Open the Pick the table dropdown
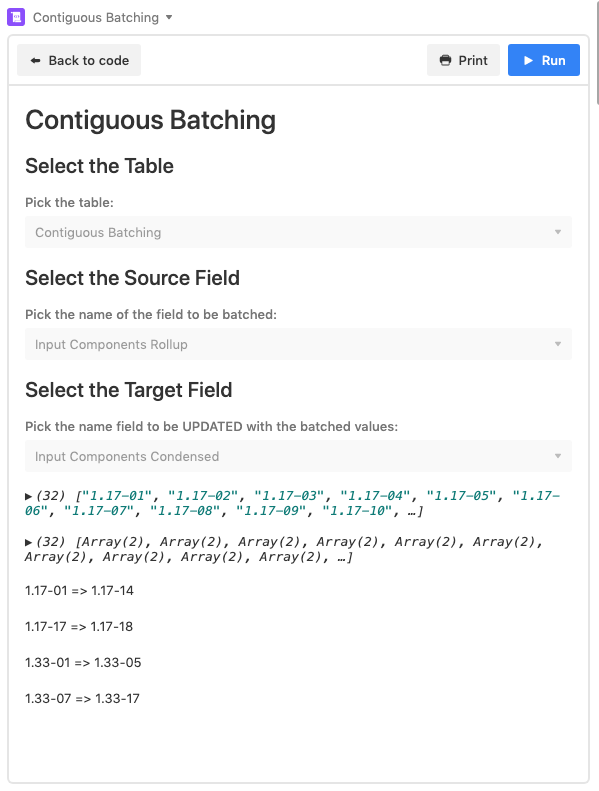Viewport: 599px width, 791px height. click(298, 232)
